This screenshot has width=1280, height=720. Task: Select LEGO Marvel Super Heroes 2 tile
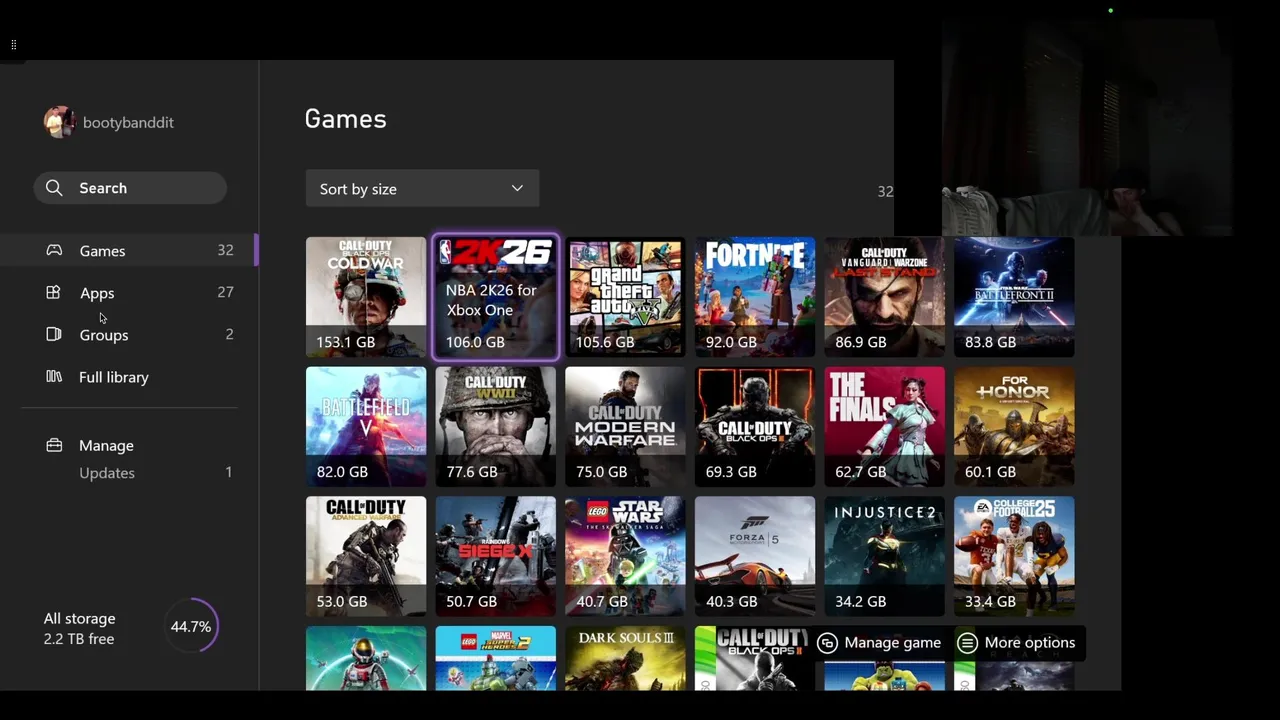point(496,658)
